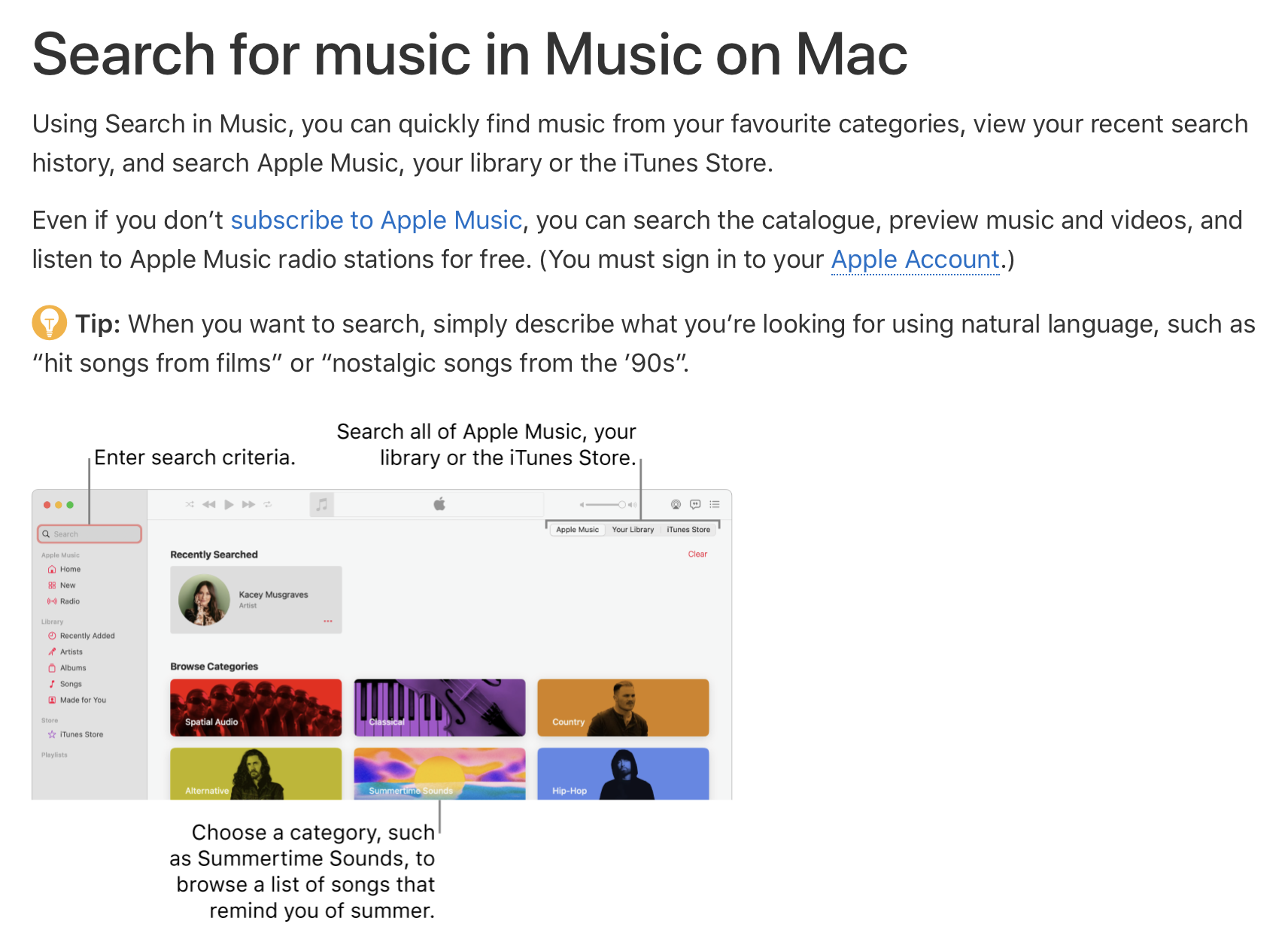Open Made for You in sidebar
This screenshot has width=1288, height=930.
(83, 700)
